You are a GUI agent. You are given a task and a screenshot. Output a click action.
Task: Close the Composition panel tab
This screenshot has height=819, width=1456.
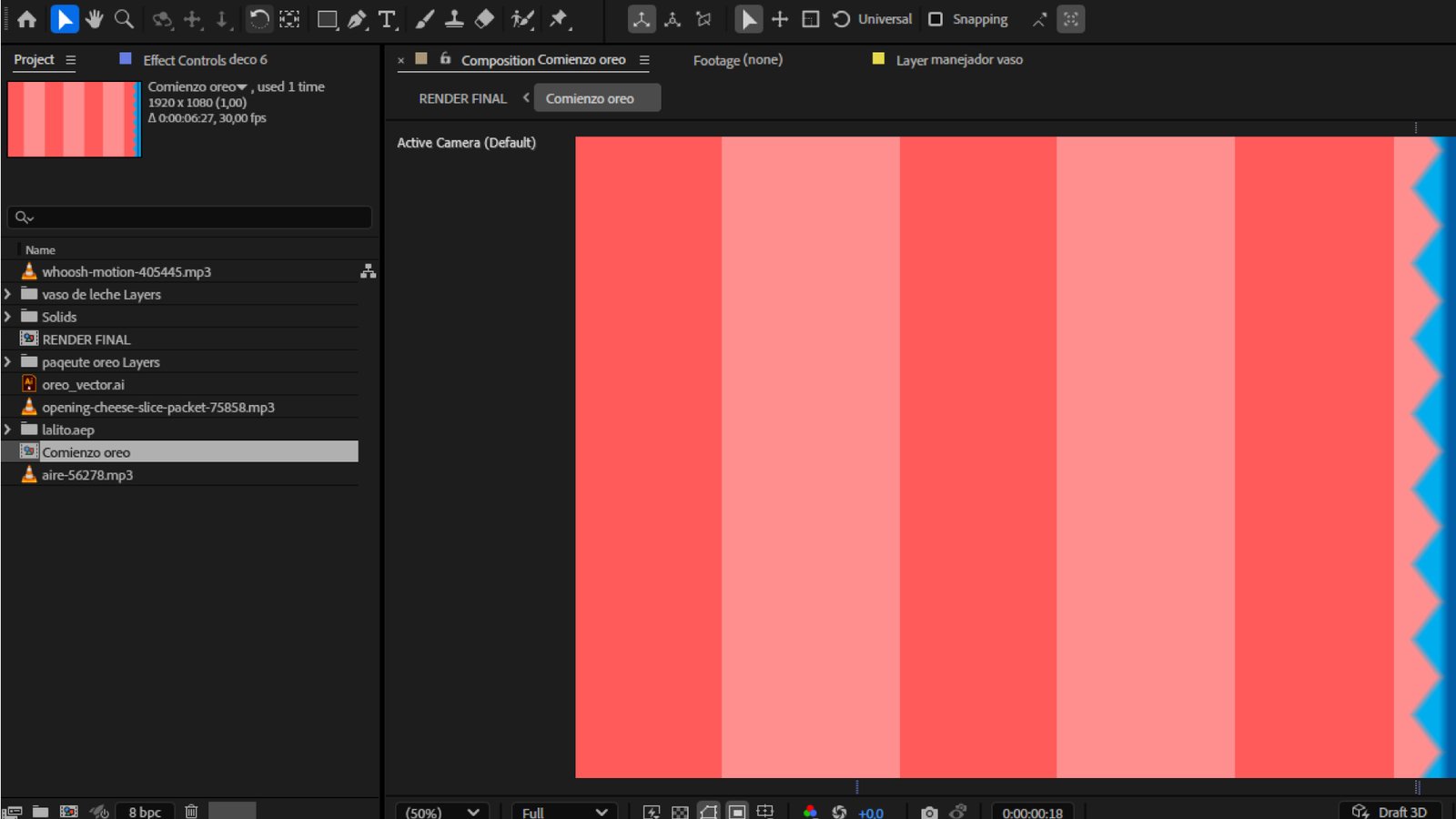400,60
